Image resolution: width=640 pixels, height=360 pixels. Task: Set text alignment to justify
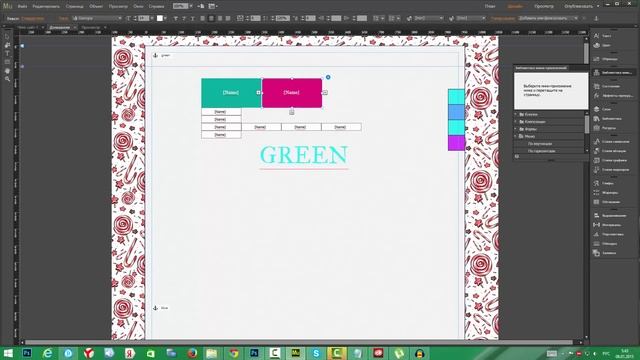[228, 18]
